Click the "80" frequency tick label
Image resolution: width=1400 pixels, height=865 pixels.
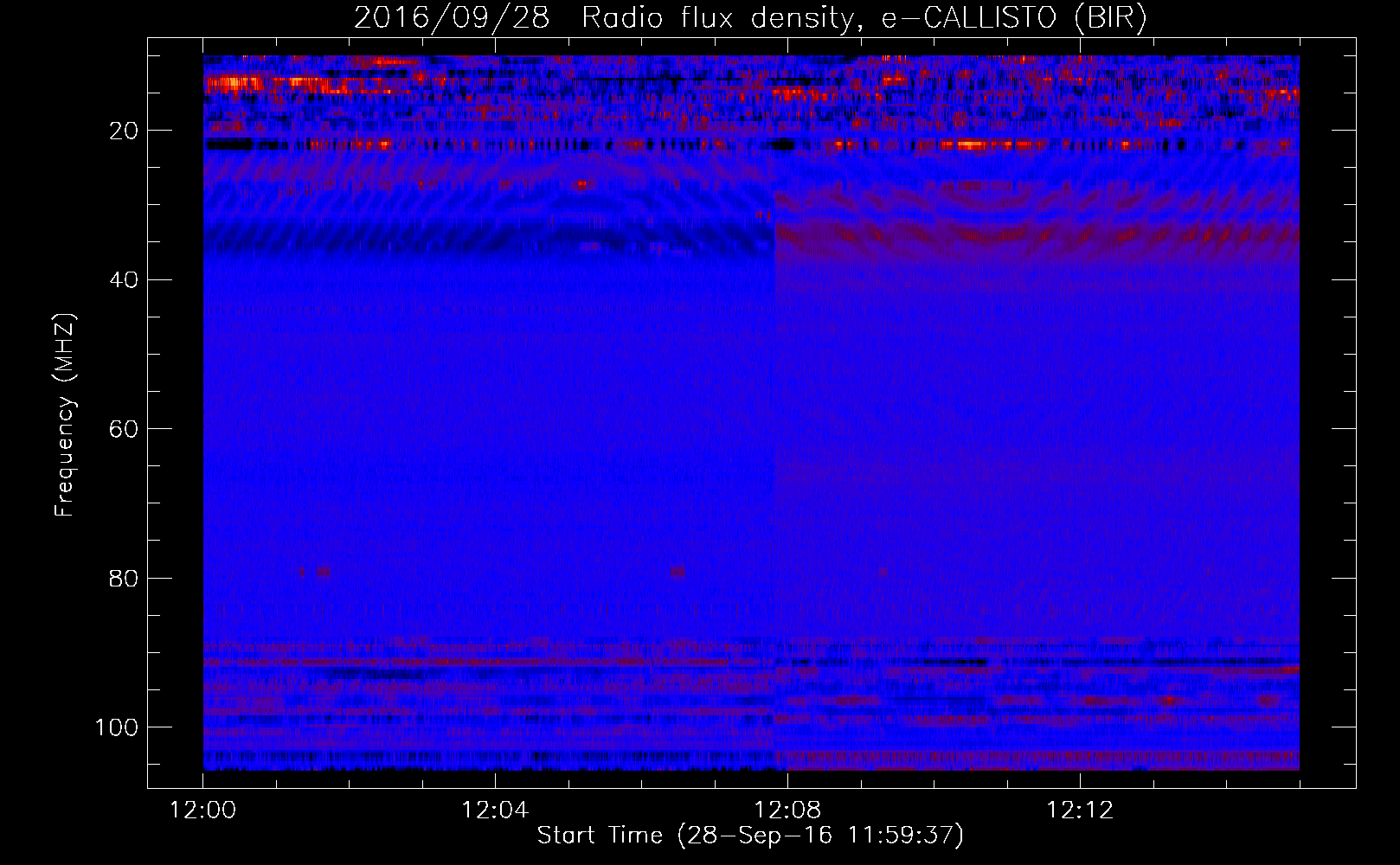pyautogui.click(x=125, y=578)
